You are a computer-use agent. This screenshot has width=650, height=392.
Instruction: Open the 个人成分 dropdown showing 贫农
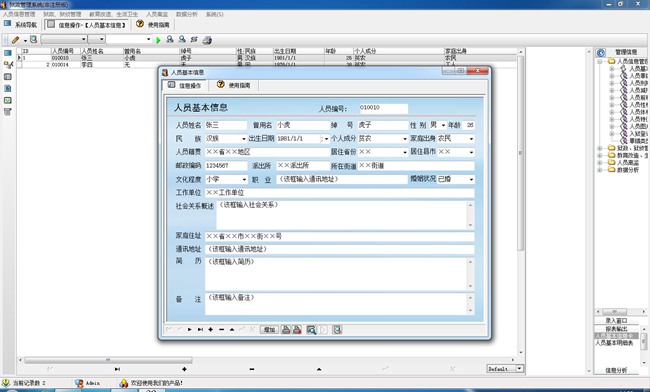(405, 139)
